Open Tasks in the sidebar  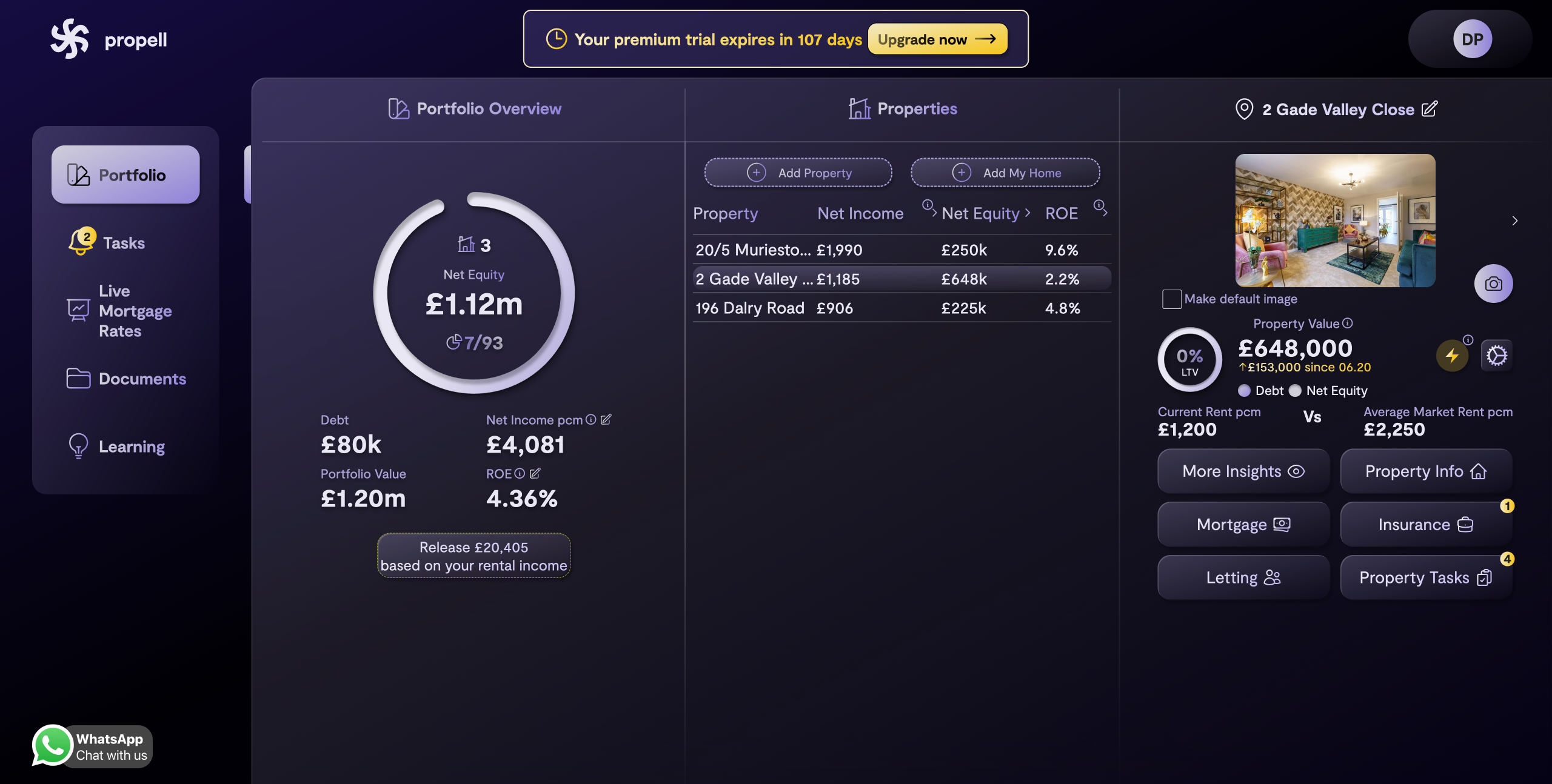click(x=123, y=243)
